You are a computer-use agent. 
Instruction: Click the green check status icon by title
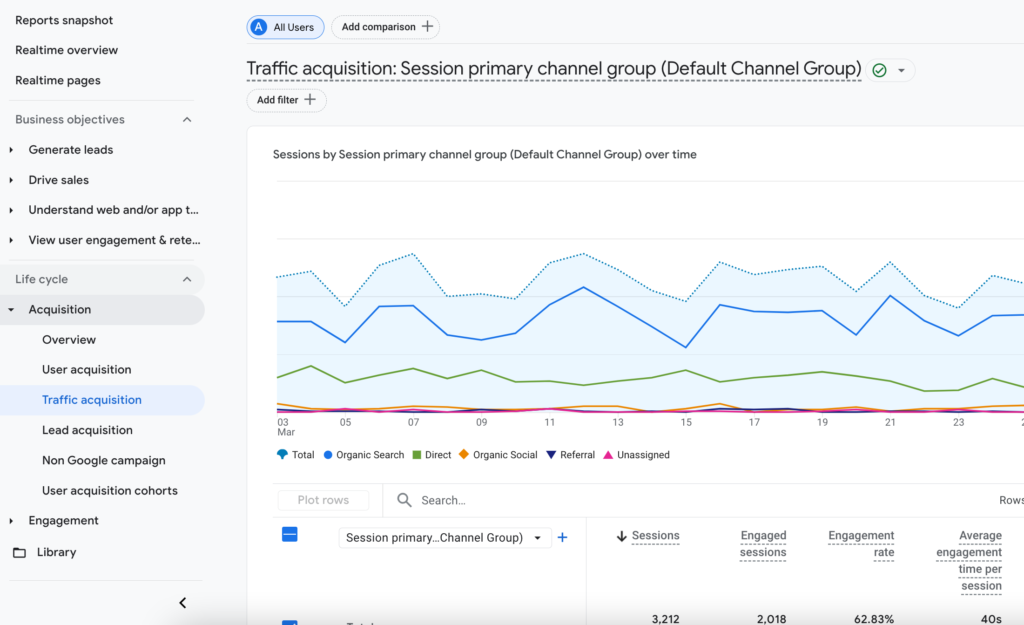tap(879, 70)
